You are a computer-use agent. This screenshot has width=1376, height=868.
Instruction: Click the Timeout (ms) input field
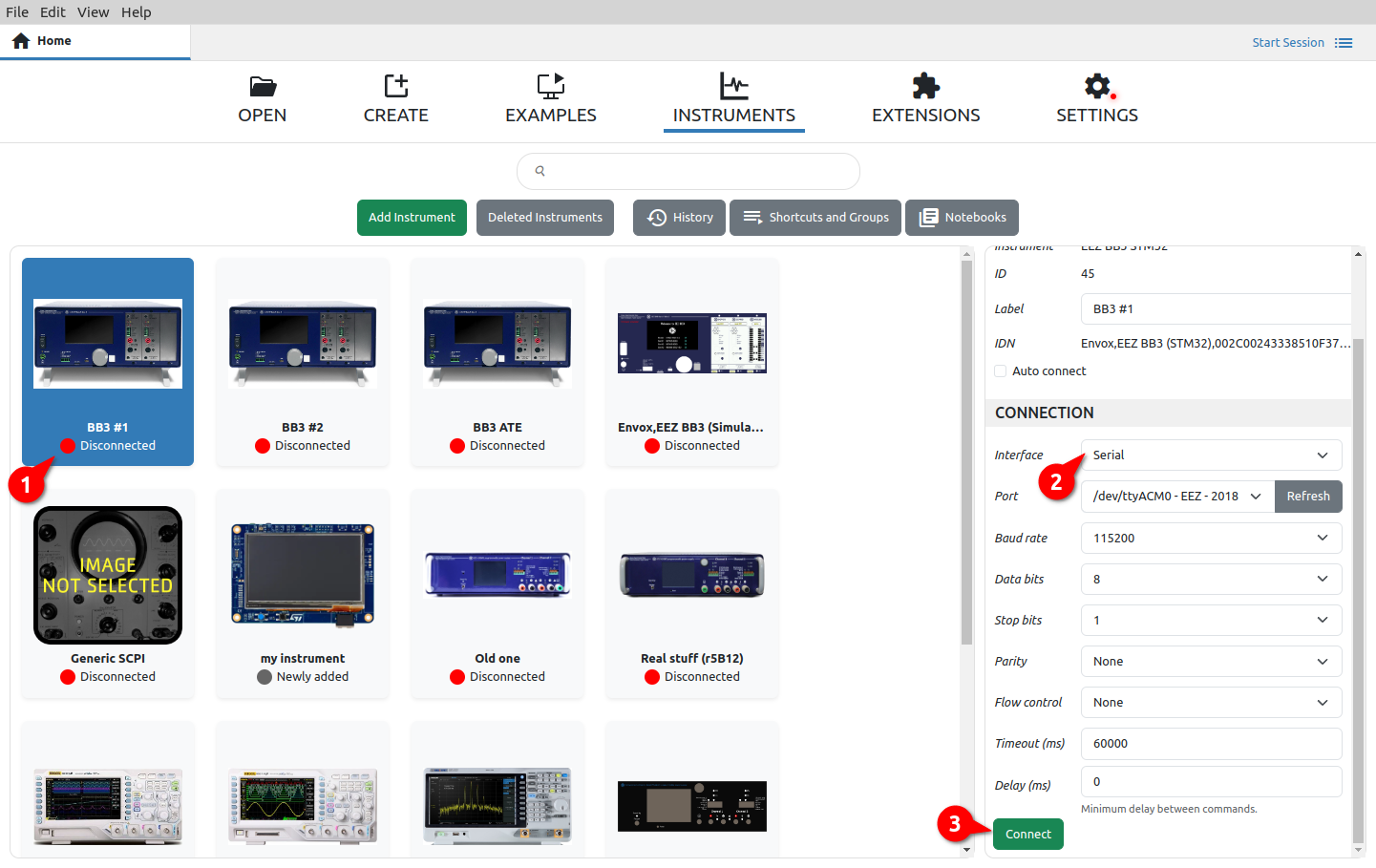pyautogui.click(x=1212, y=744)
